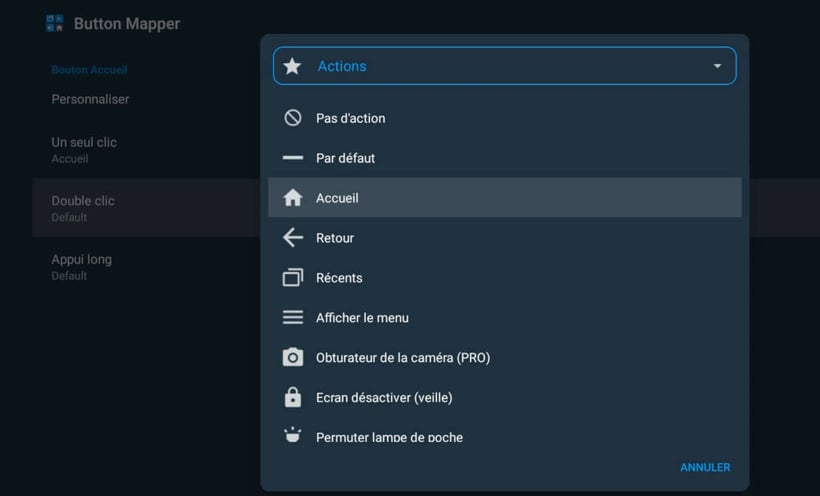Image resolution: width=820 pixels, height=496 pixels.
Task: Choose Afficher le menu
Action: pyautogui.click(x=505, y=317)
